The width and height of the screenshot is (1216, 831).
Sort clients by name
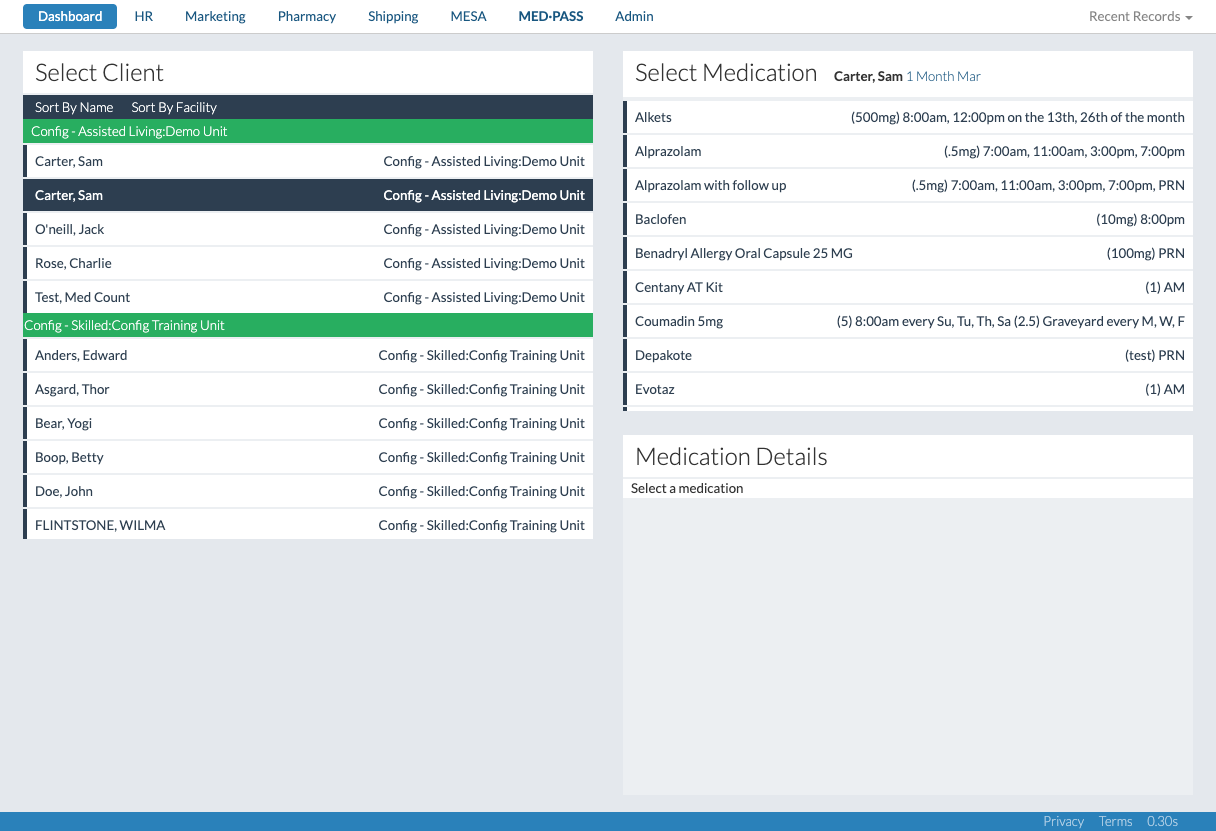click(x=74, y=107)
